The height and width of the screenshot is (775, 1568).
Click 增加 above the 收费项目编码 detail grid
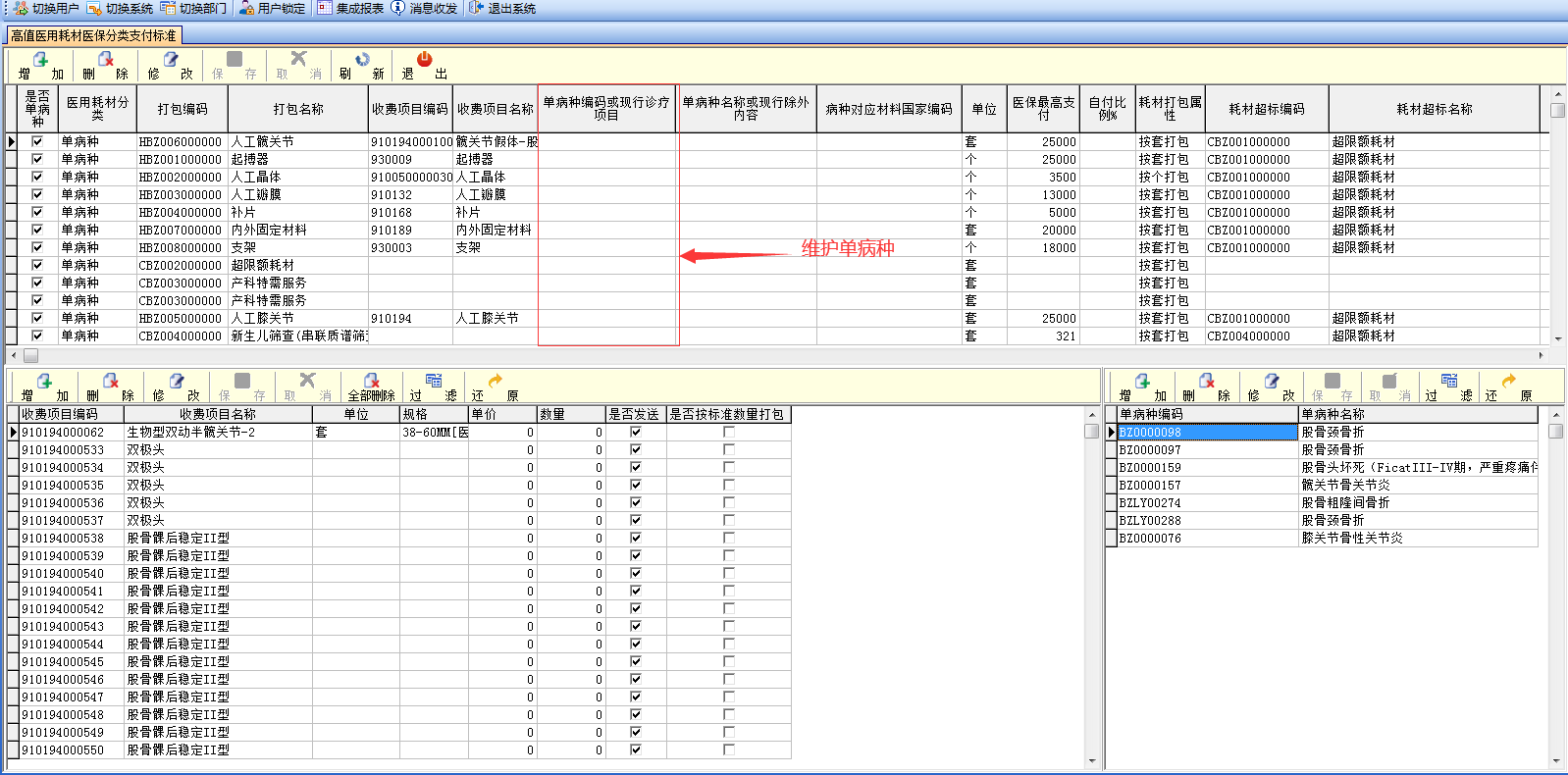44,387
